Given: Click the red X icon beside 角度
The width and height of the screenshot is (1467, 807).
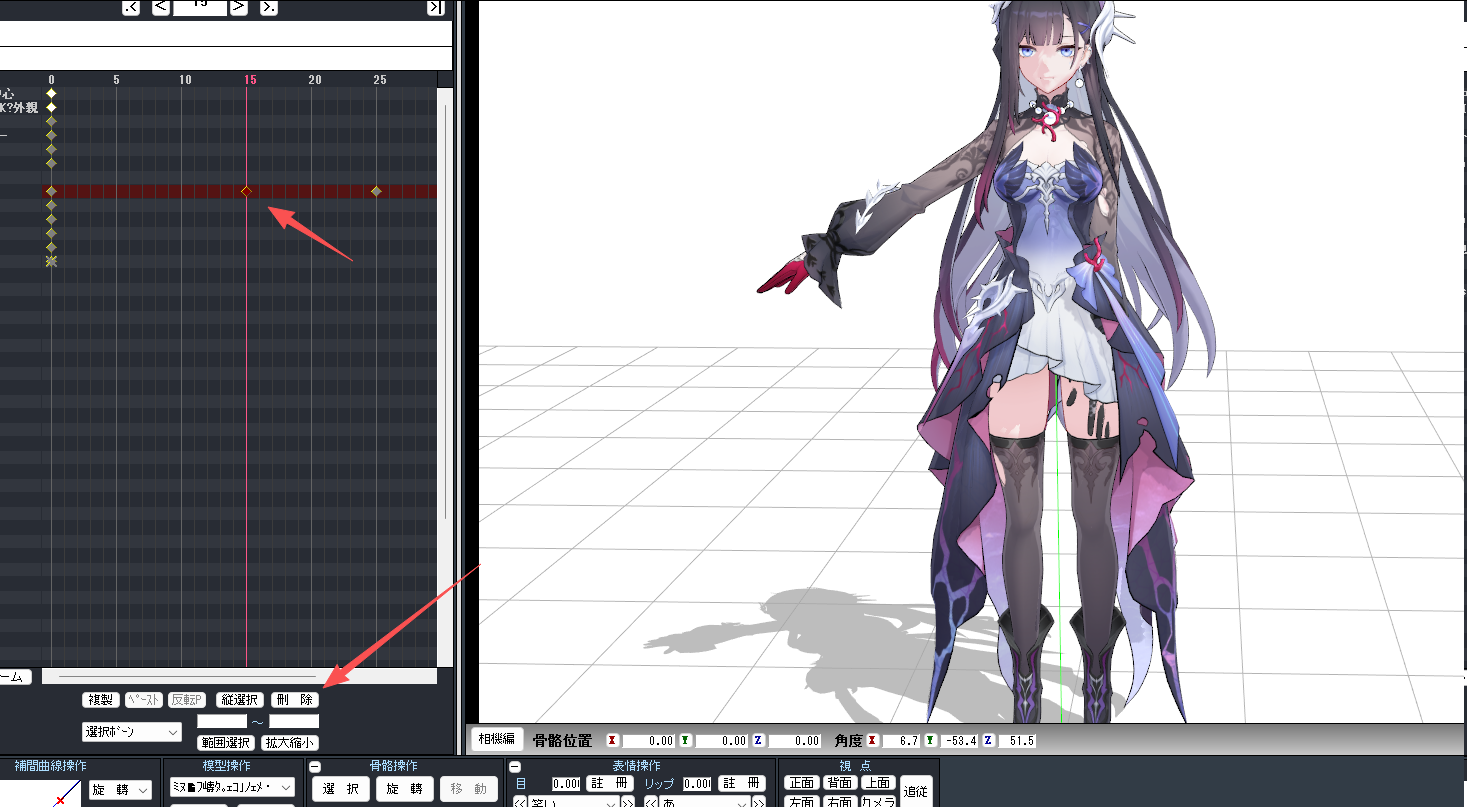Looking at the screenshot, I should 873,741.
